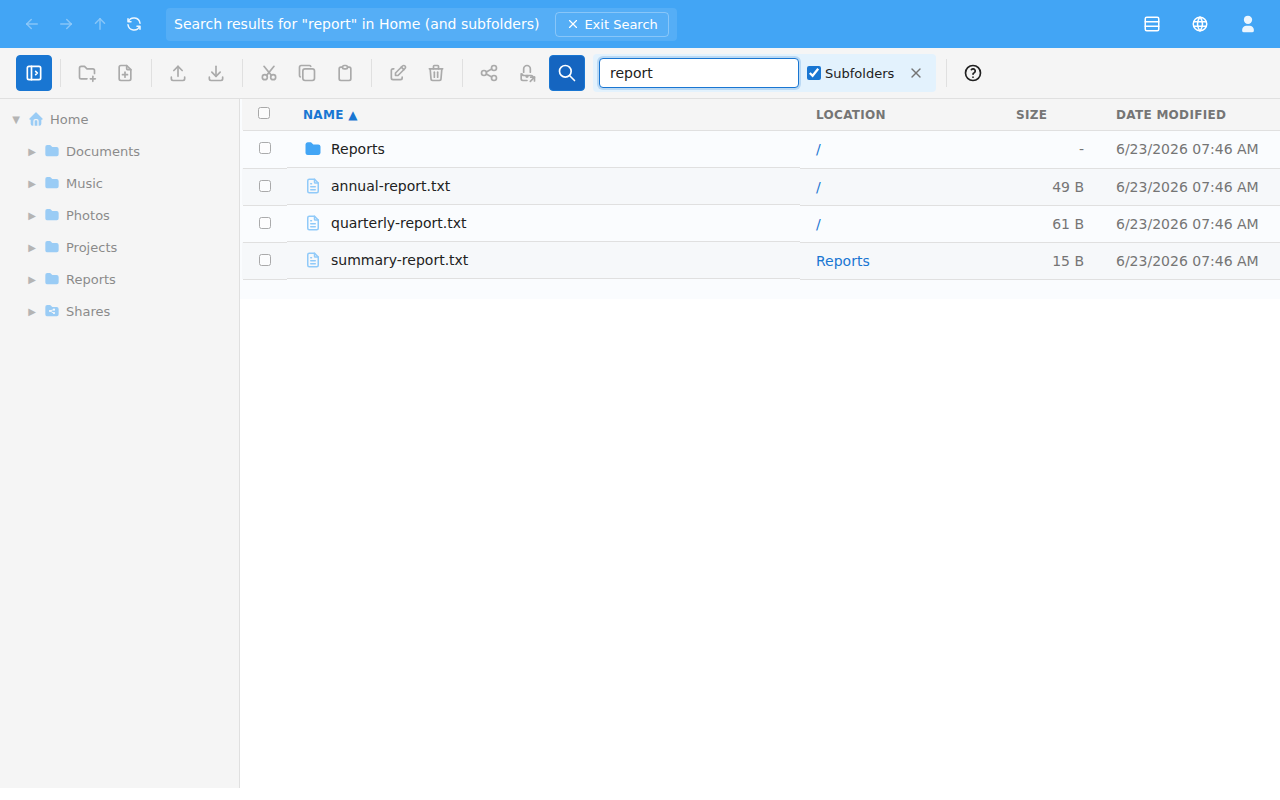Select Music folder in the sidebar

pos(84,184)
